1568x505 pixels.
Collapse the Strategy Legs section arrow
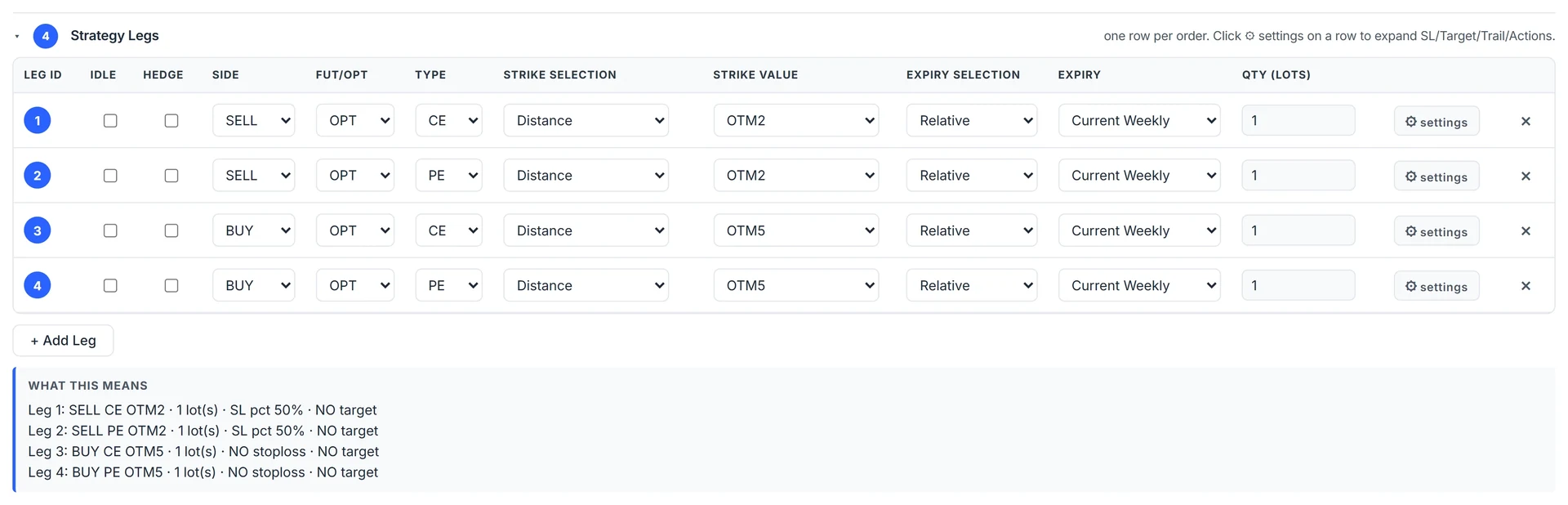17,36
